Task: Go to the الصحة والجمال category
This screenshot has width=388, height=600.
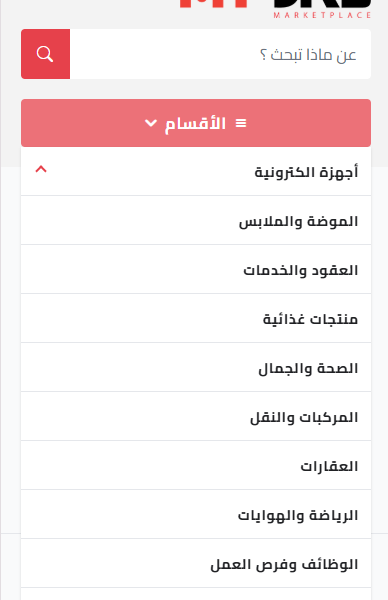Action: pos(196,367)
